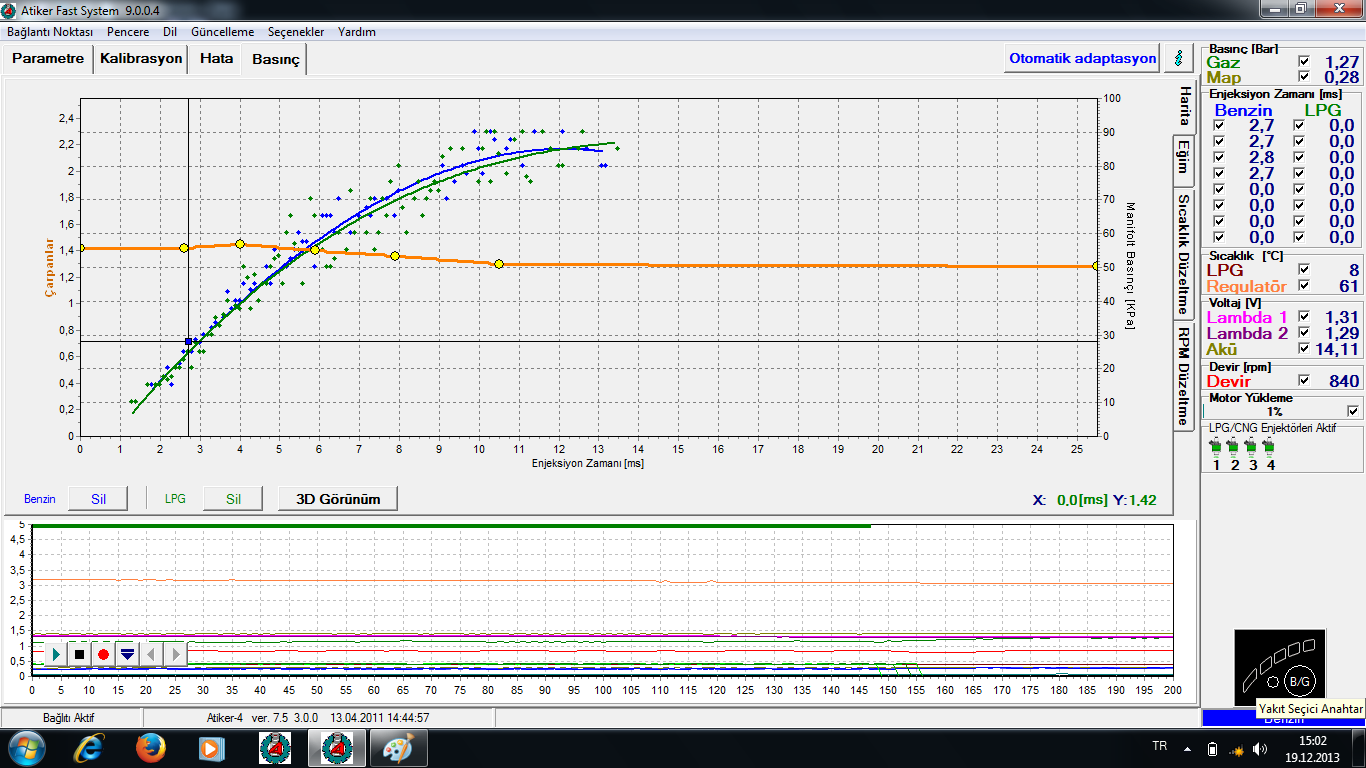Screen dimensions: 1366x768
Task: Toggle the Motor Yükleme checkbox
Action: pyautogui.click(x=1353, y=410)
